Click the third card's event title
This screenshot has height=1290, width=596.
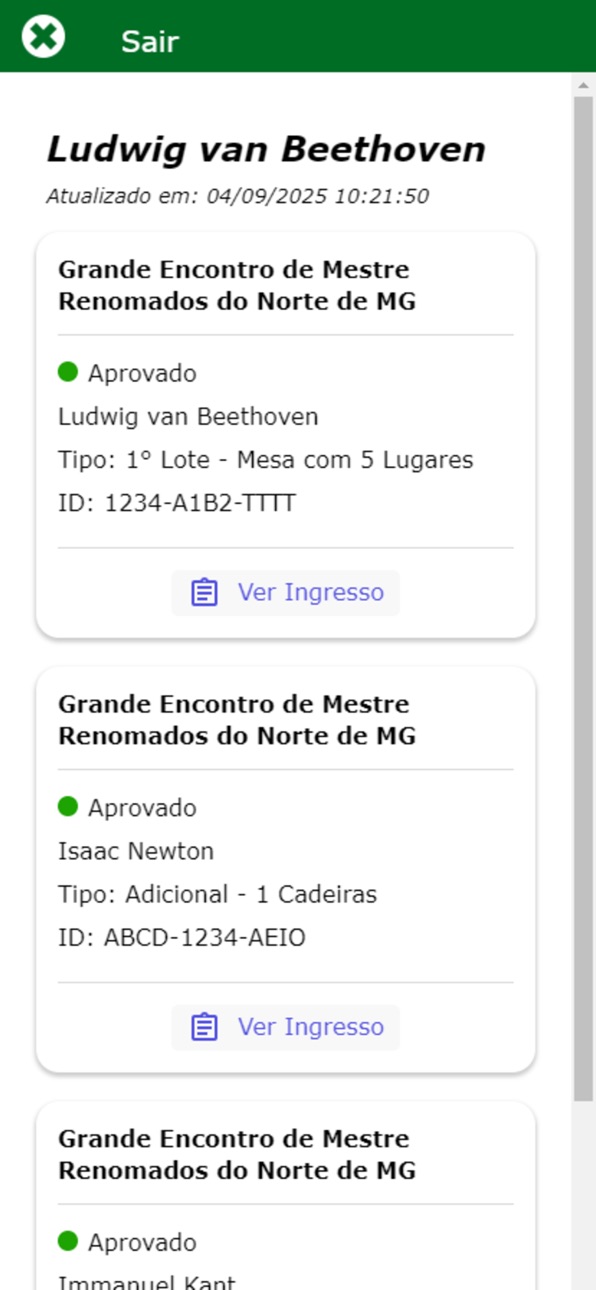coord(237,1154)
